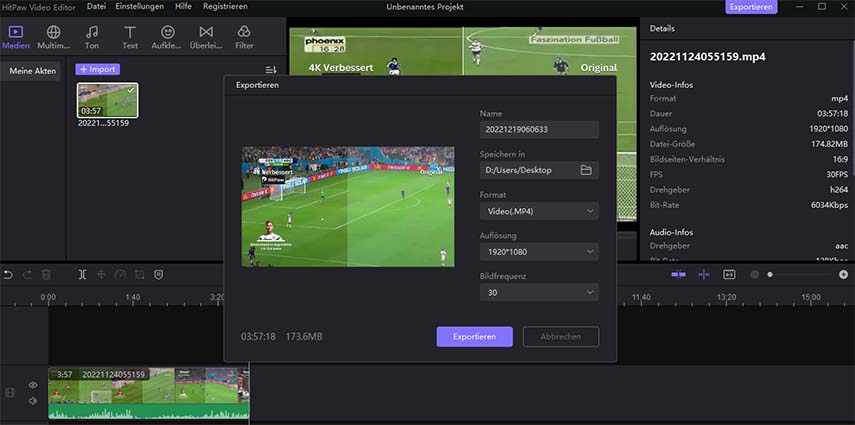855x425 pixels.
Task: Select the Text tool tab
Action: click(130, 37)
